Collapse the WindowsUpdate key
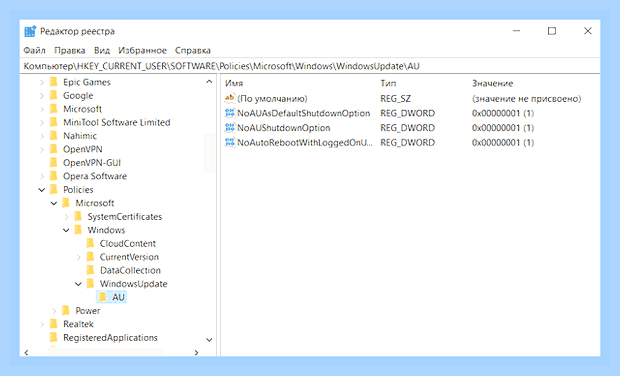The height and width of the screenshot is (376, 620). tap(78, 284)
